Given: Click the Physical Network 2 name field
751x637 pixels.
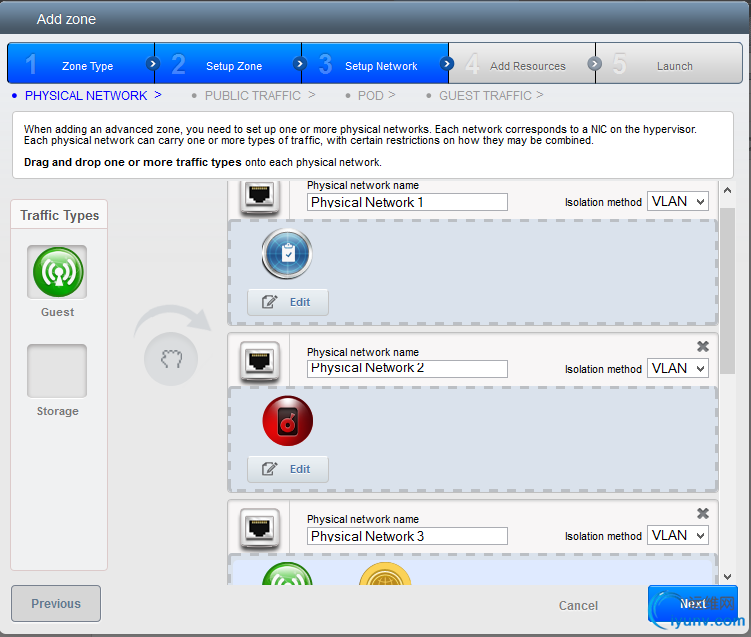Looking at the screenshot, I should point(407,369).
